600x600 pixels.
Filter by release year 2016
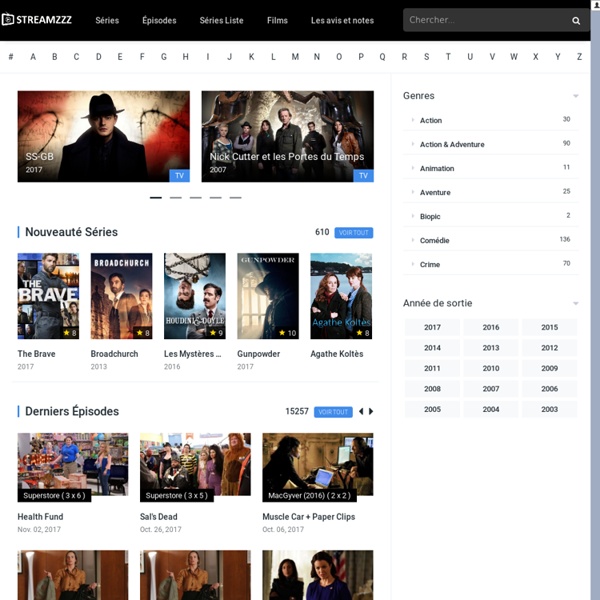[x=491, y=327]
